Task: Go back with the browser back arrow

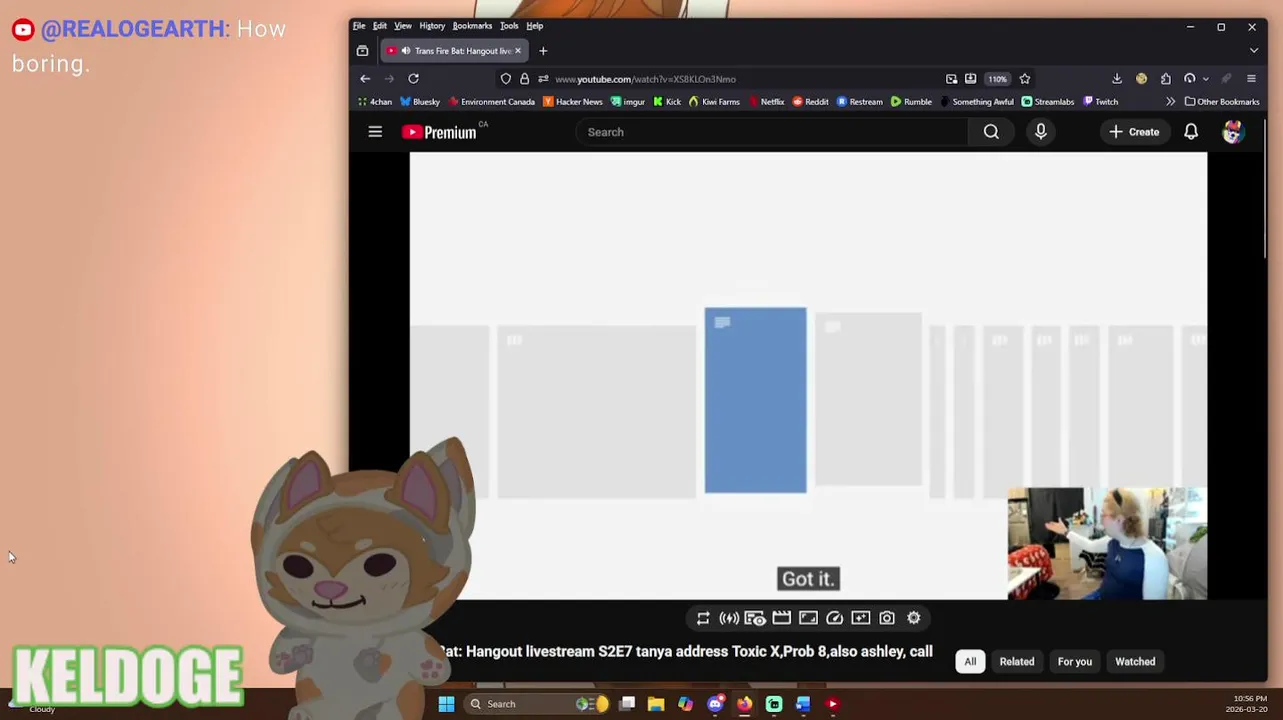Action: (x=365, y=79)
